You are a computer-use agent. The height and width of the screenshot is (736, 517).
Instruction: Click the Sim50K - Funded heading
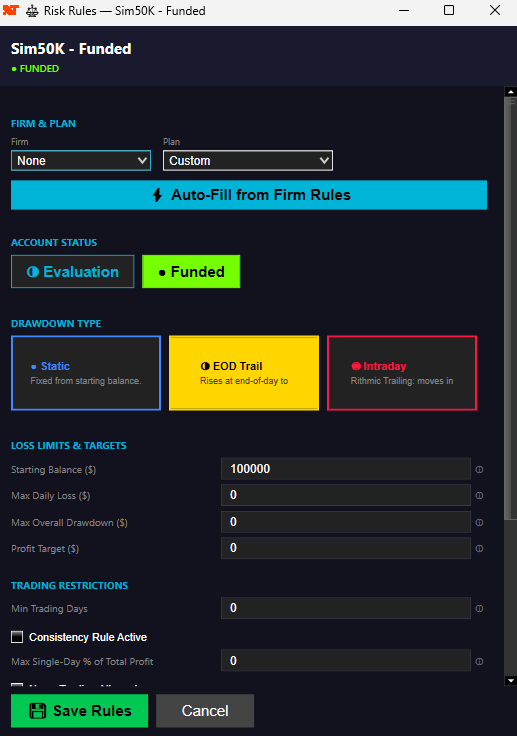pyautogui.click(x=71, y=49)
